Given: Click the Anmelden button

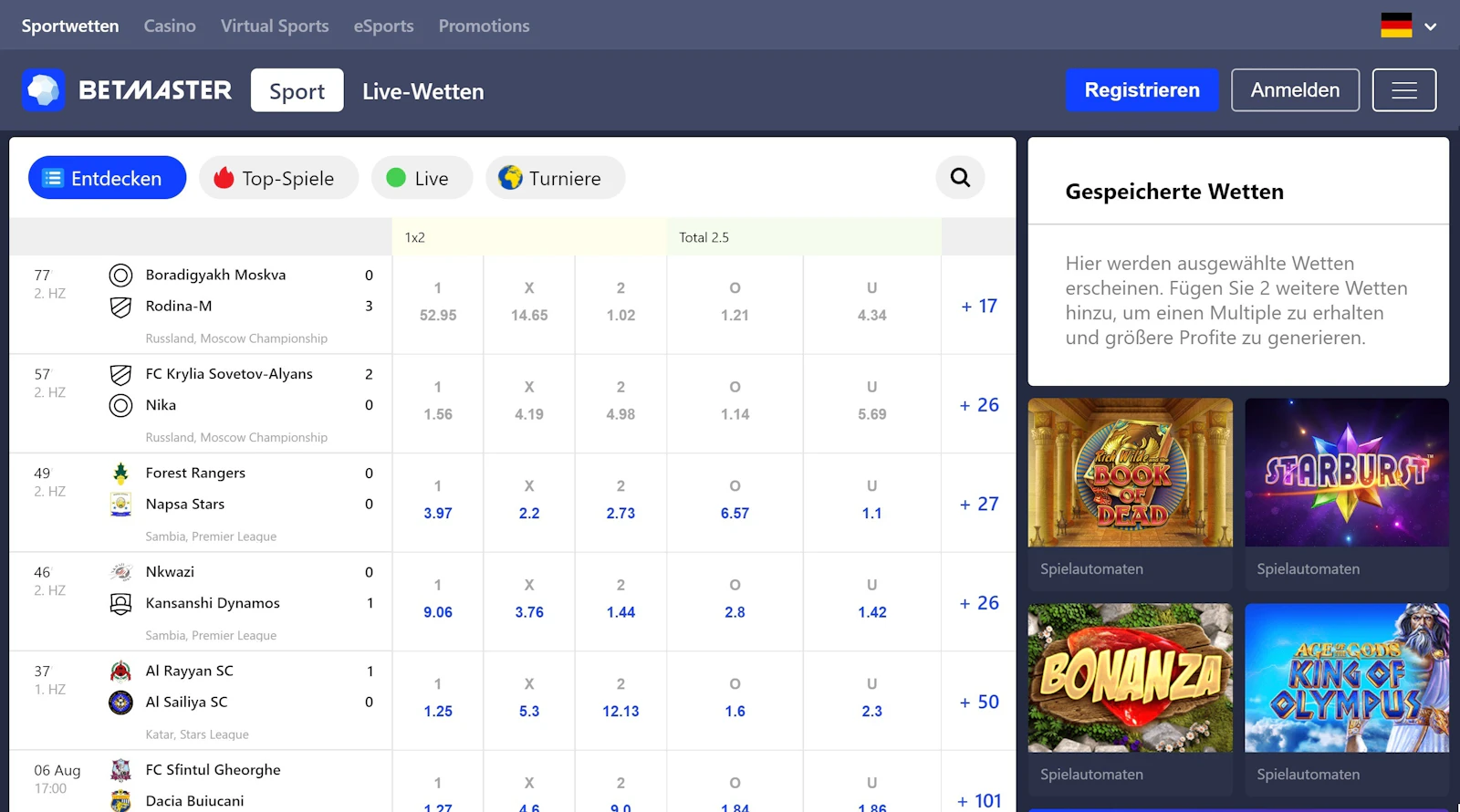Looking at the screenshot, I should point(1295,90).
